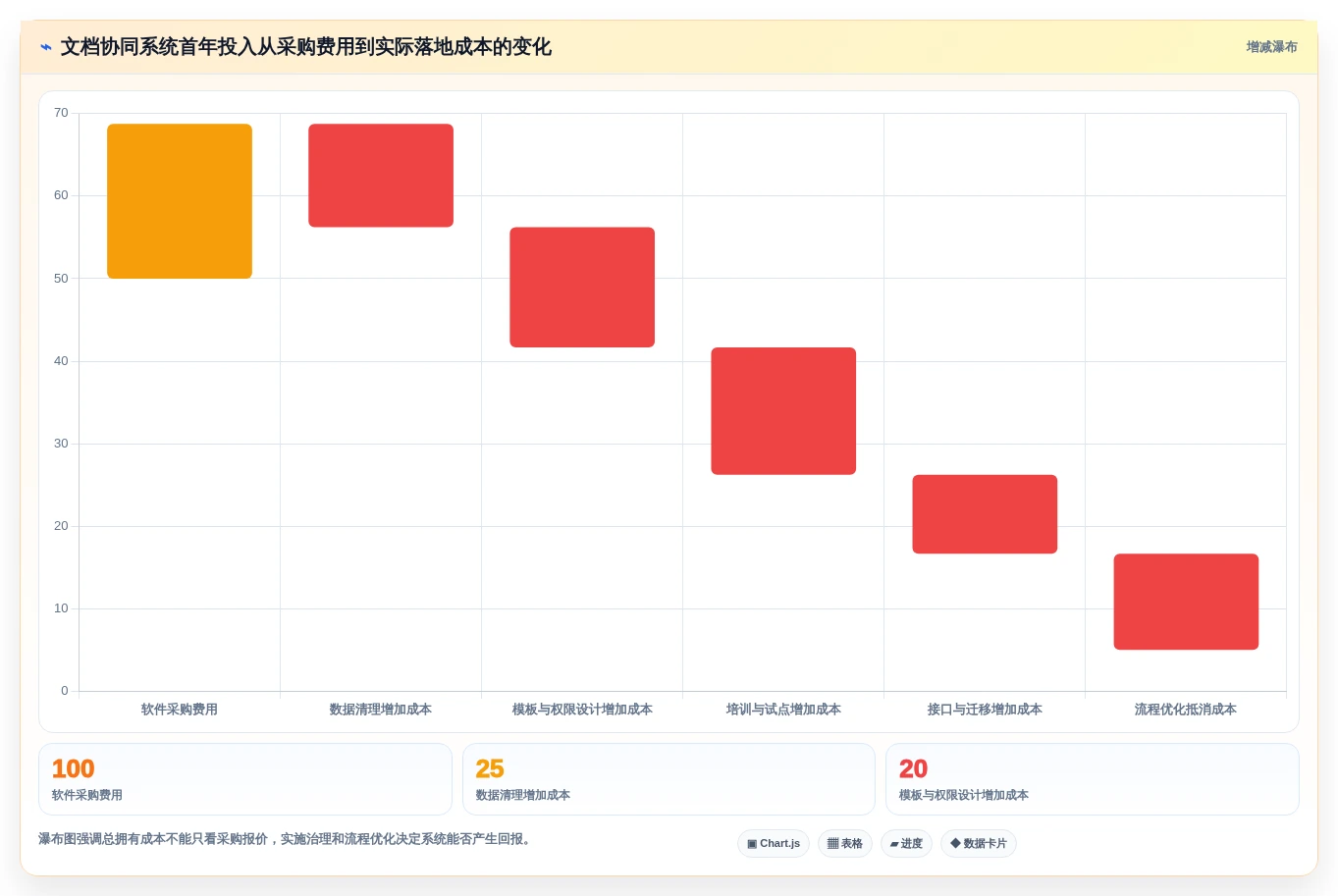1338x896 pixels.
Task: Select the red 数据清理增加成本 bar
Action: (x=381, y=176)
